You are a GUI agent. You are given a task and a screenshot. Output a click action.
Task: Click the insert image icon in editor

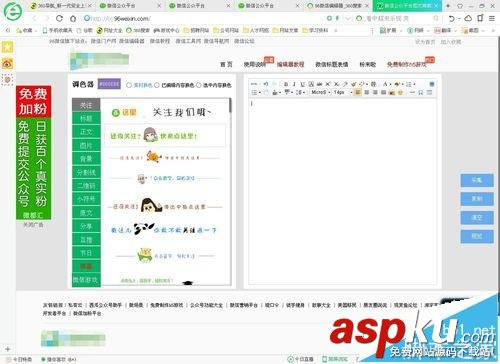pyautogui.click(x=392, y=92)
